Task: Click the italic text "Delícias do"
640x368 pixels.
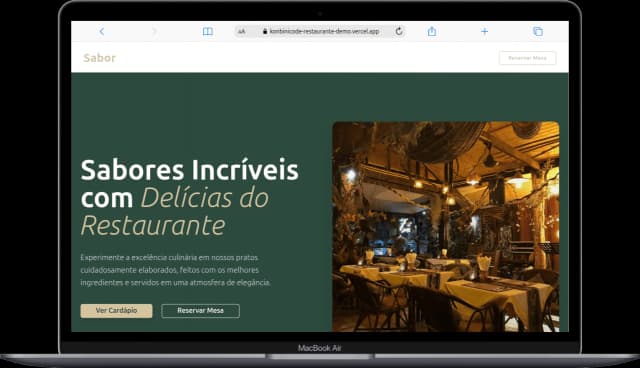Action: [205, 198]
